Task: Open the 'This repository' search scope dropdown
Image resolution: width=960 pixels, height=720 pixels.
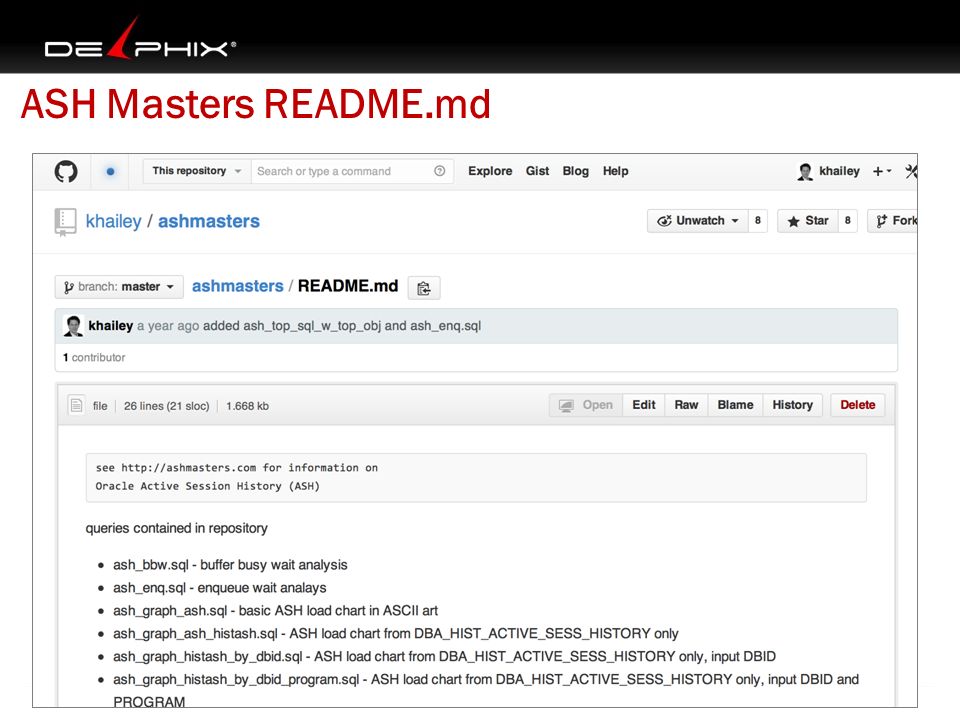Action: tap(197, 171)
